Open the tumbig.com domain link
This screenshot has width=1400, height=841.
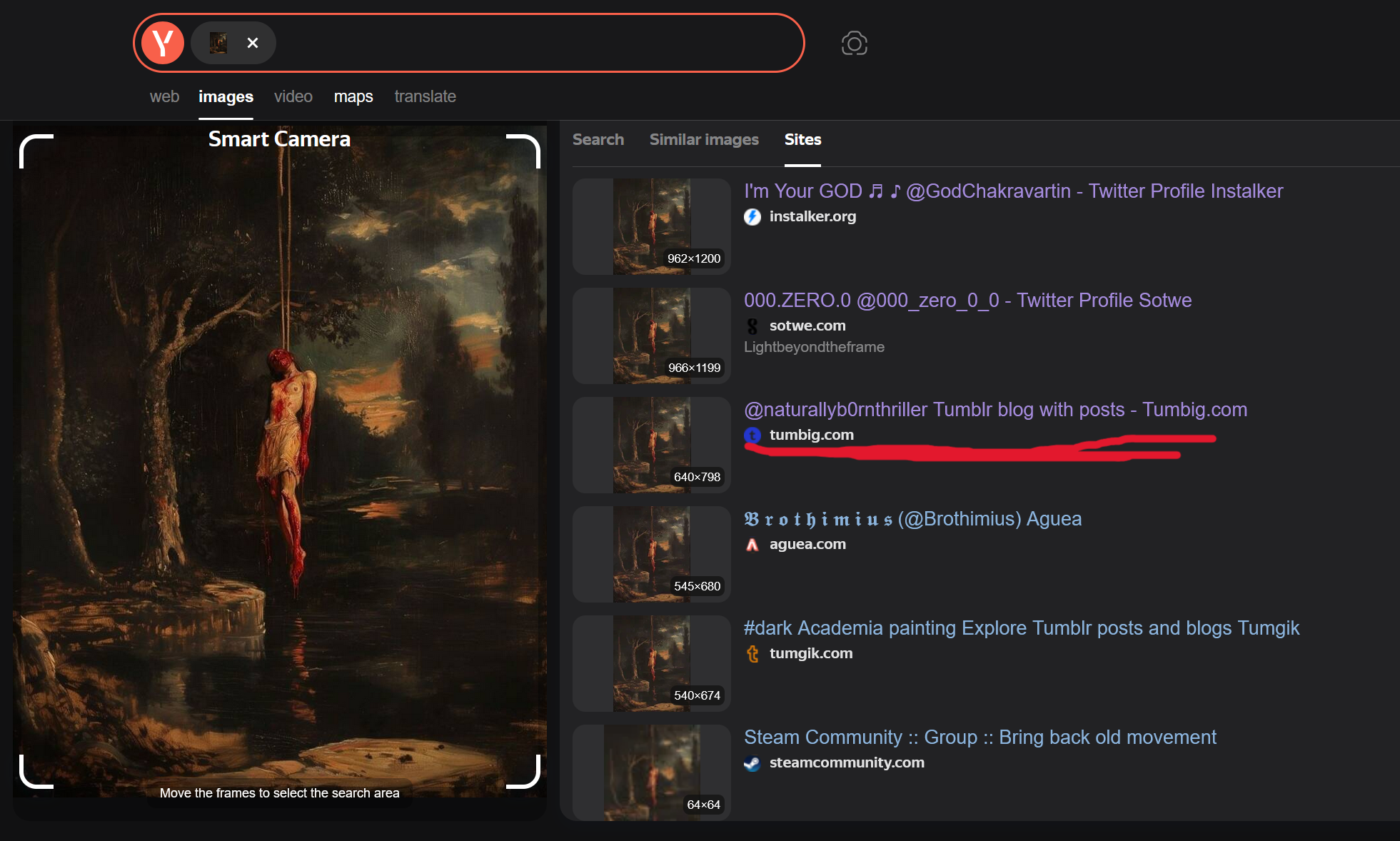[812, 435]
